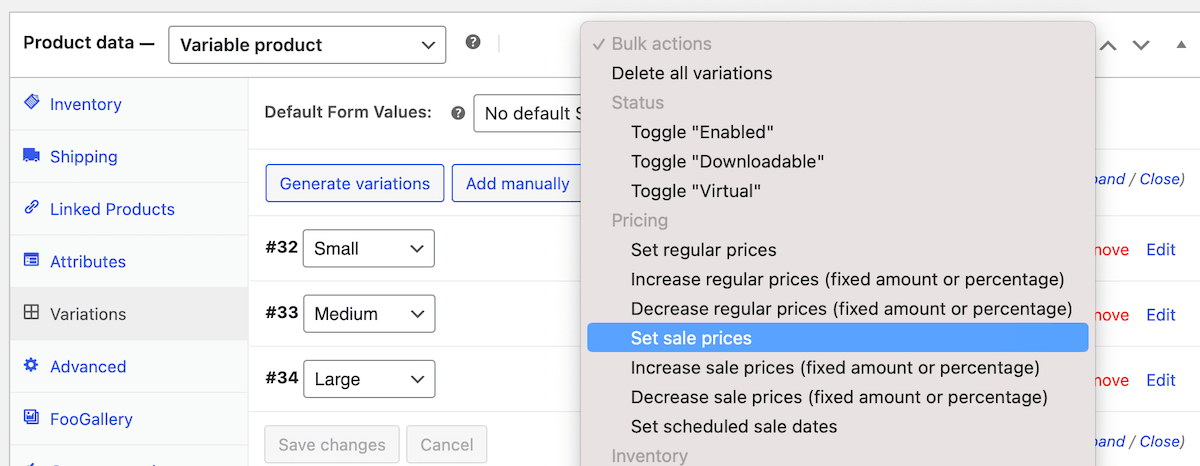The height and width of the screenshot is (466, 1200).
Task: Open variation #34 Large dropdown
Action: tap(369, 379)
